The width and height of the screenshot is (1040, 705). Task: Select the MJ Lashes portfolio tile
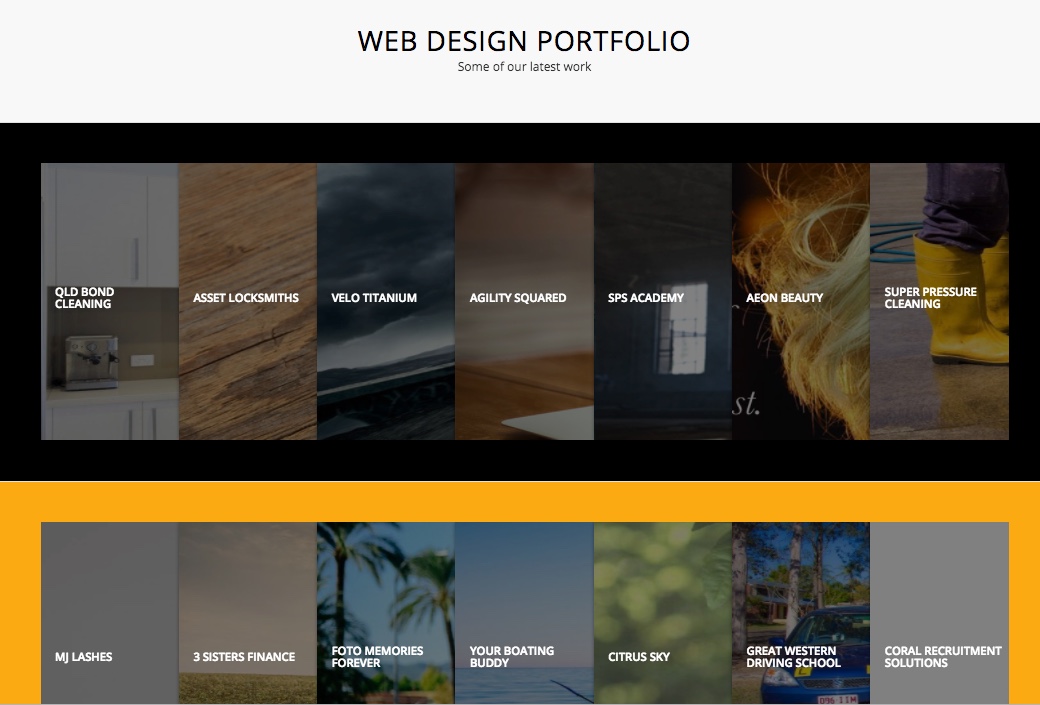[109, 613]
